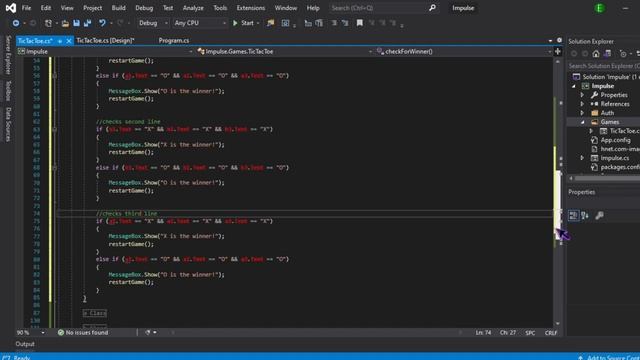
Task: Open the checkForWinner() member dropdown
Action: click(x=463, y=51)
